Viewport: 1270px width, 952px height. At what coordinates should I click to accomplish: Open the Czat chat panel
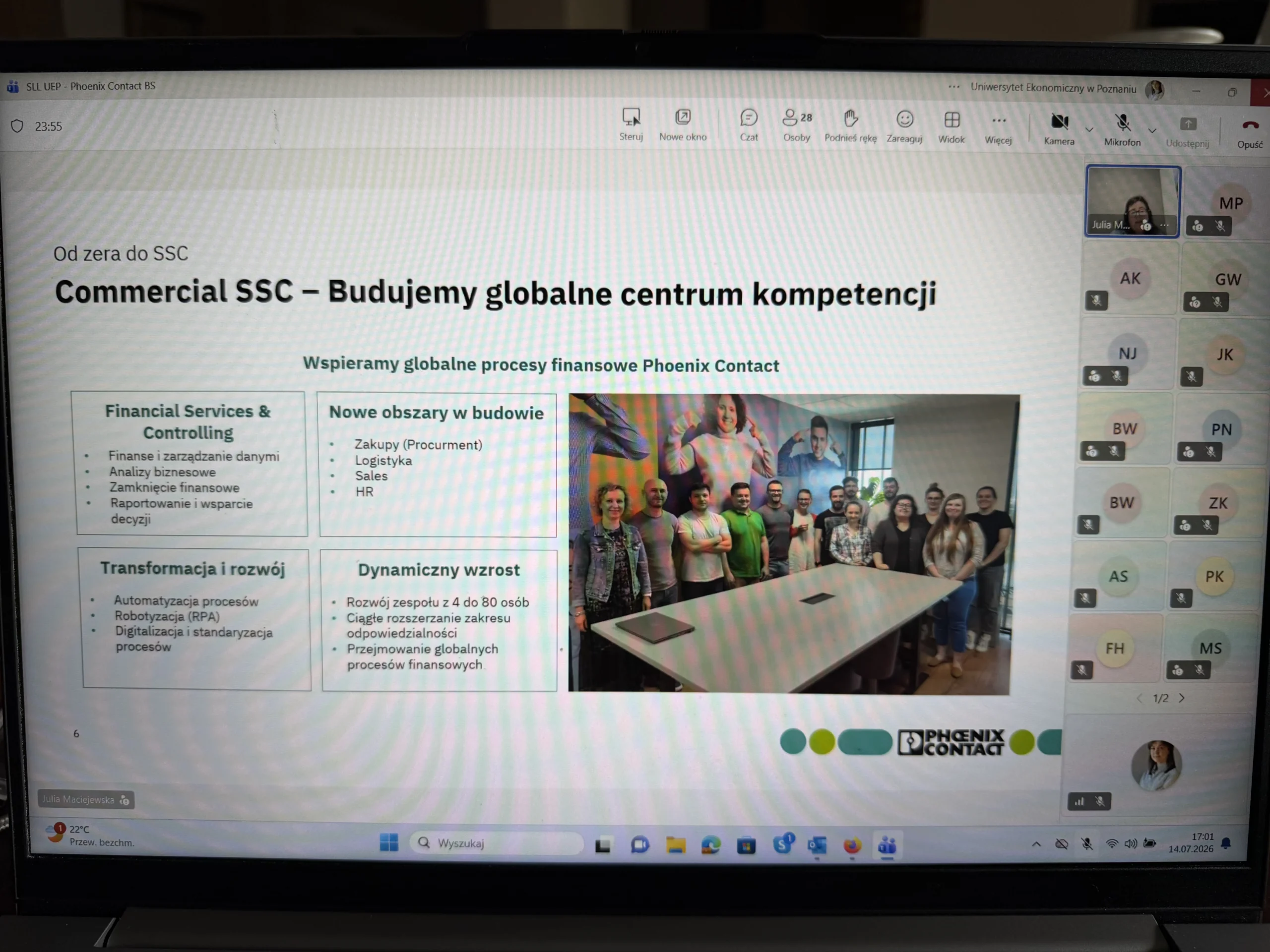(749, 125)
